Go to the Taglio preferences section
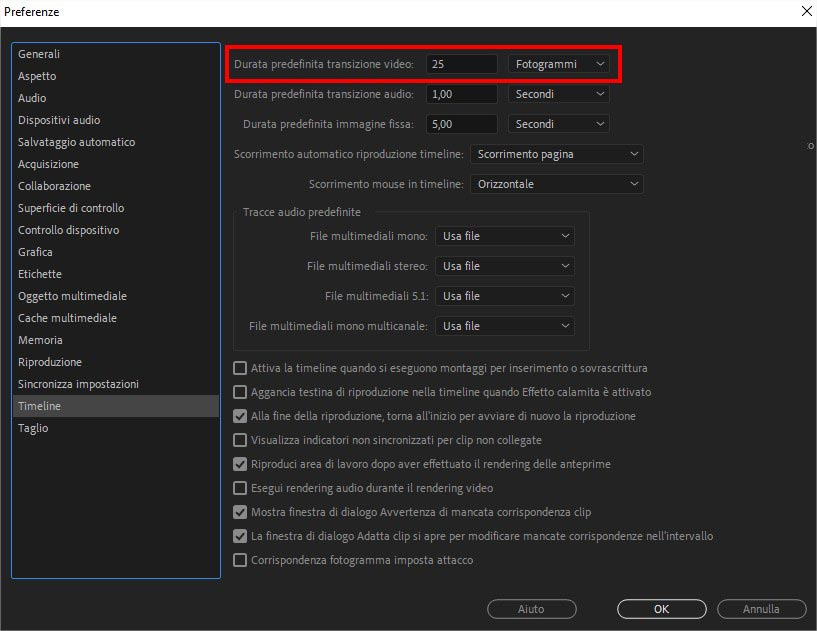The image size is (817, 631). pyautogui.click(x=33, y=428)
